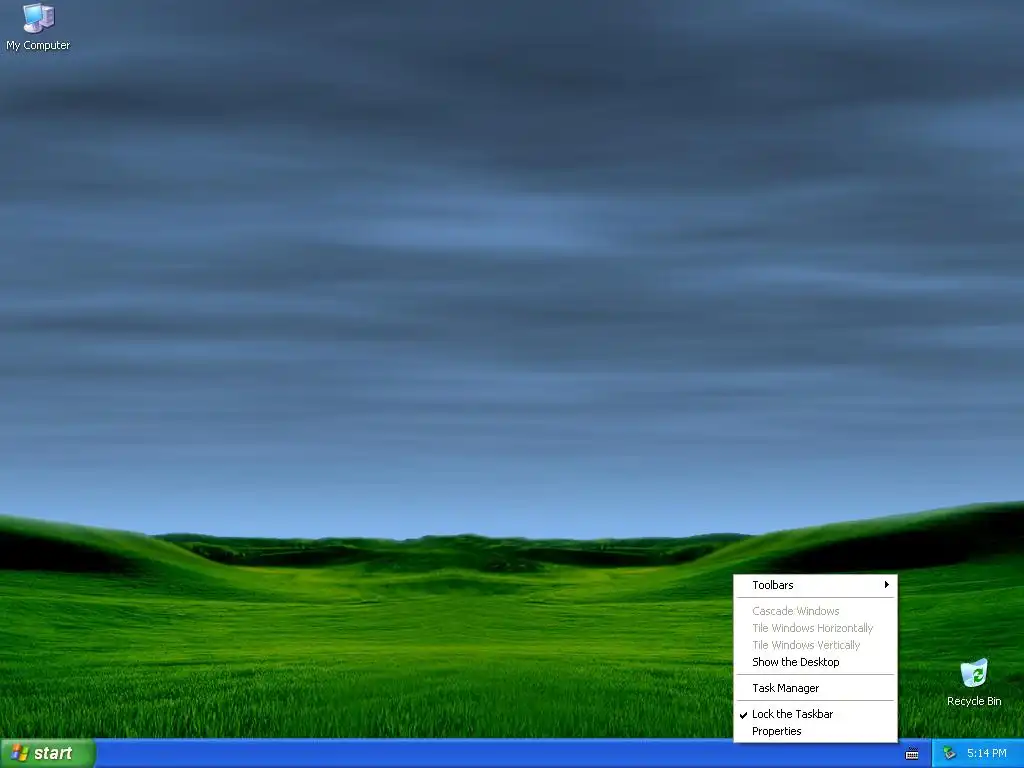Expand the Toolbars submenu

(815, 585)
